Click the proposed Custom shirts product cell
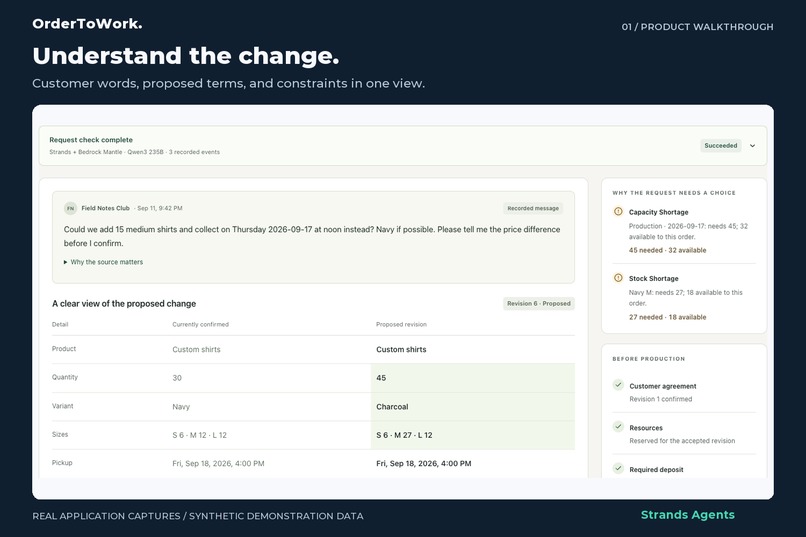806x537 pixels. (401, 349)
